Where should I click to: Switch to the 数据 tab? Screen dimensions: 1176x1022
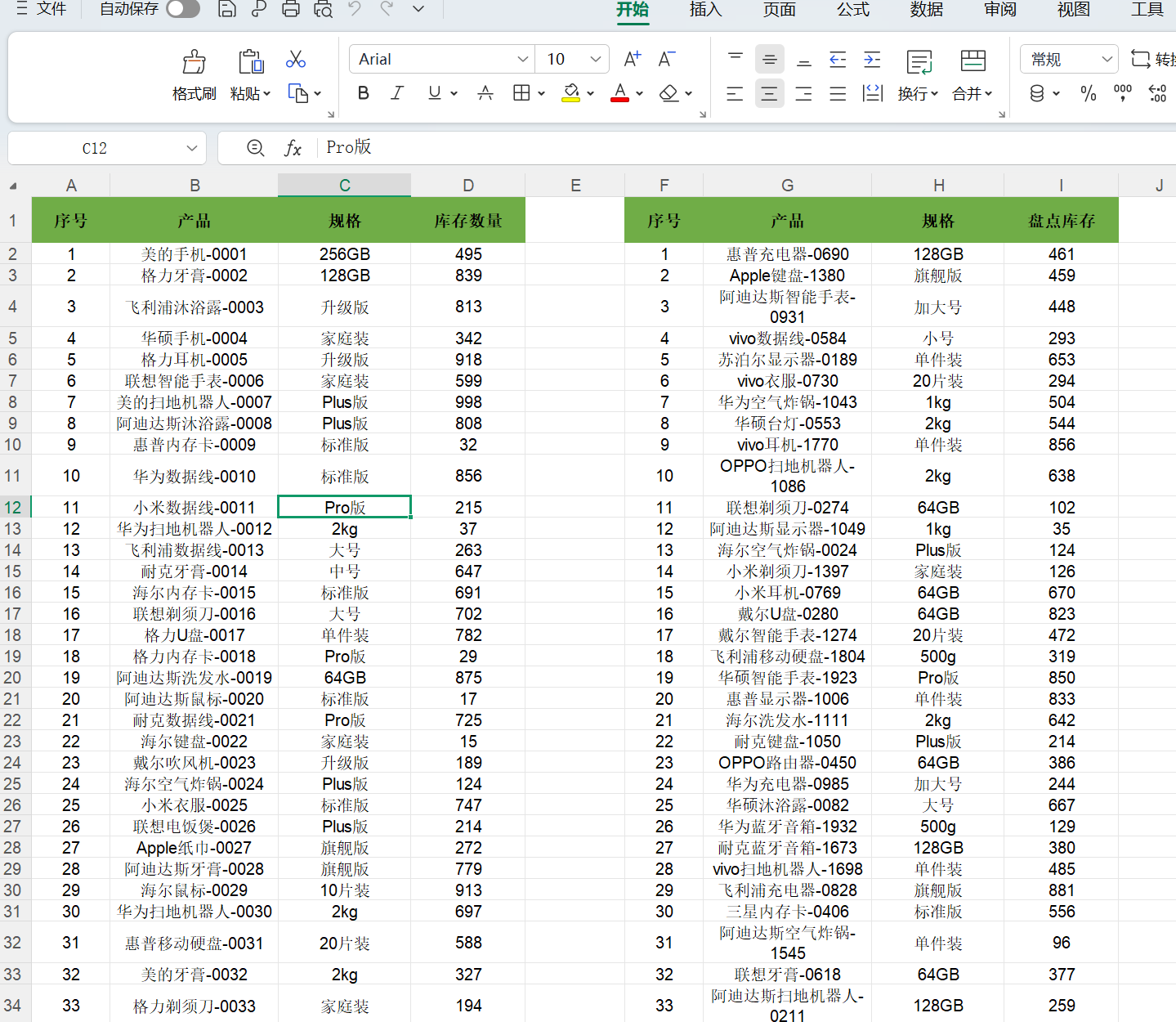(926, 10)
